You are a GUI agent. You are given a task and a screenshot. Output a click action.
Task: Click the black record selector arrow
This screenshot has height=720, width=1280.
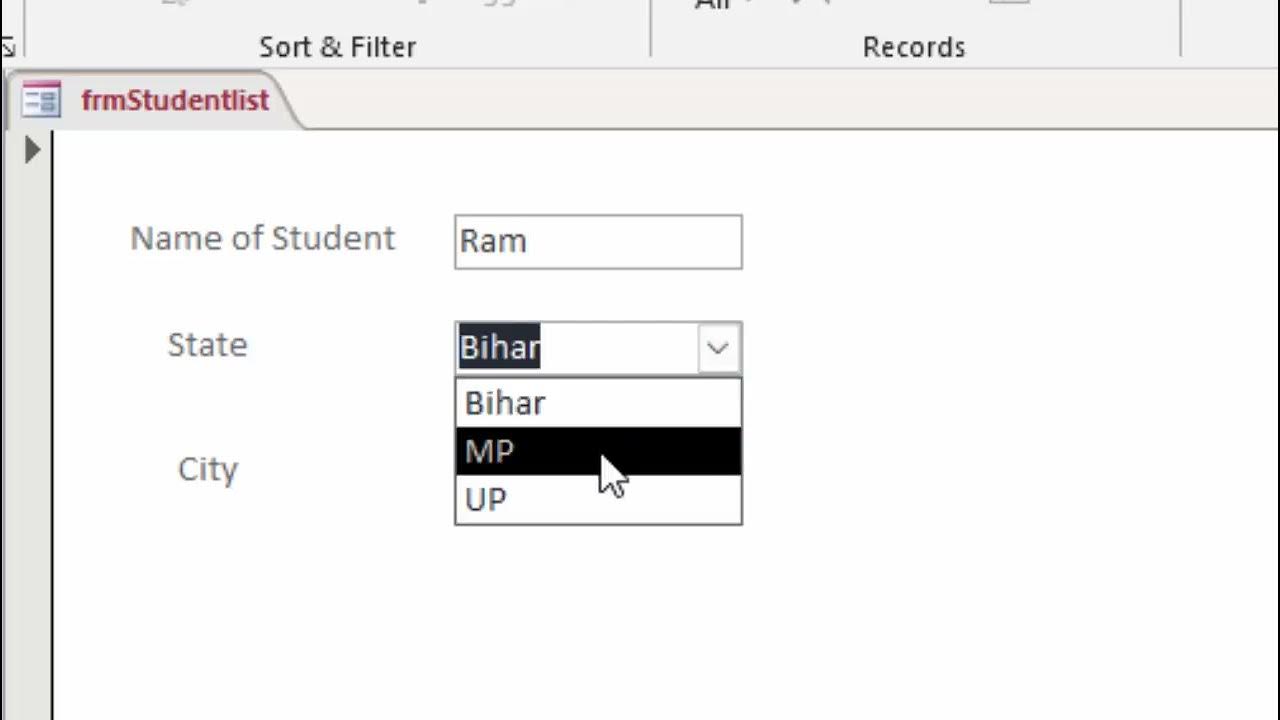click(x=32, y=150)
